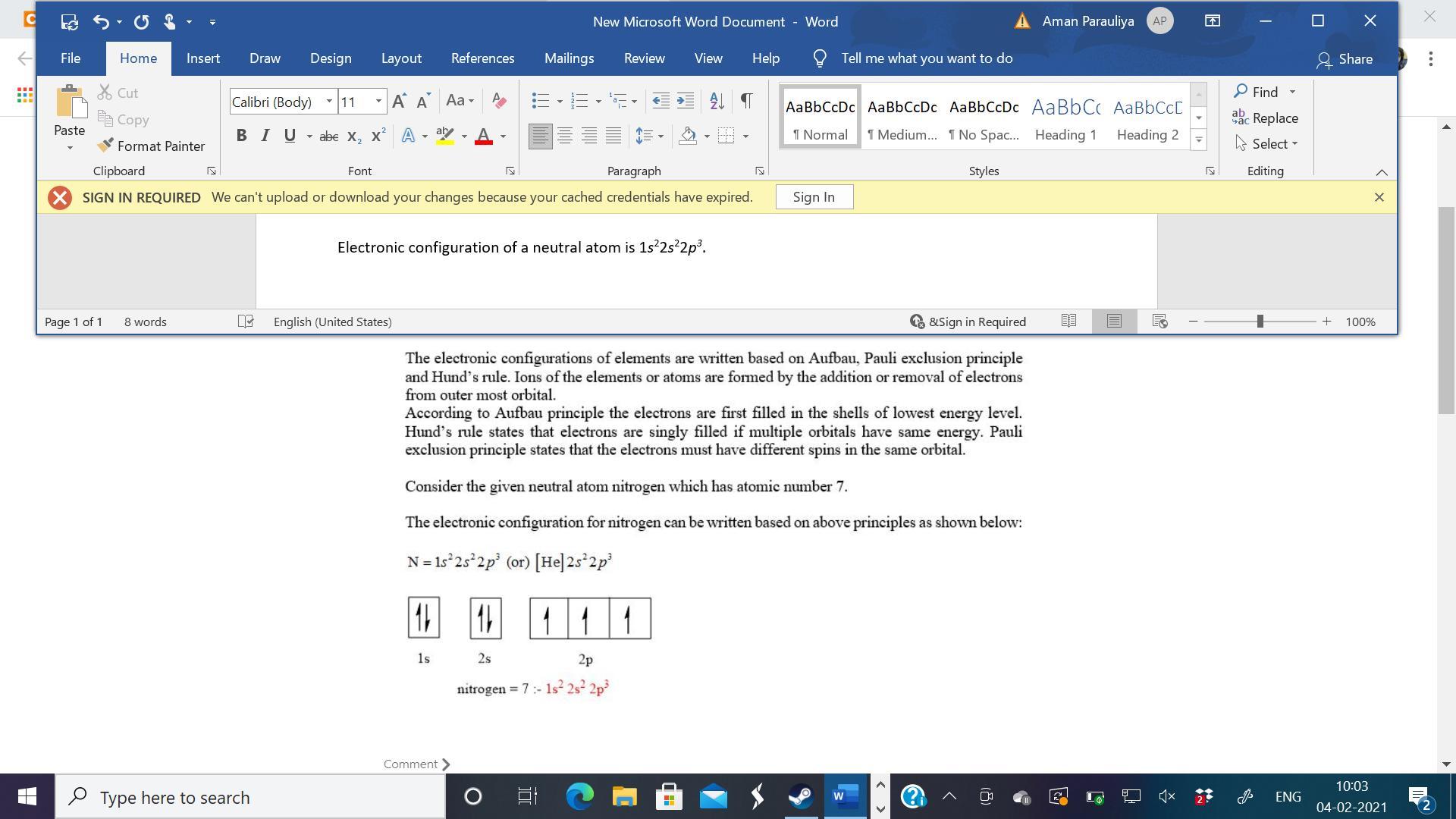Click the Grow Font size icon
This screenshot has height=819, width=1456.
point(399,101)
